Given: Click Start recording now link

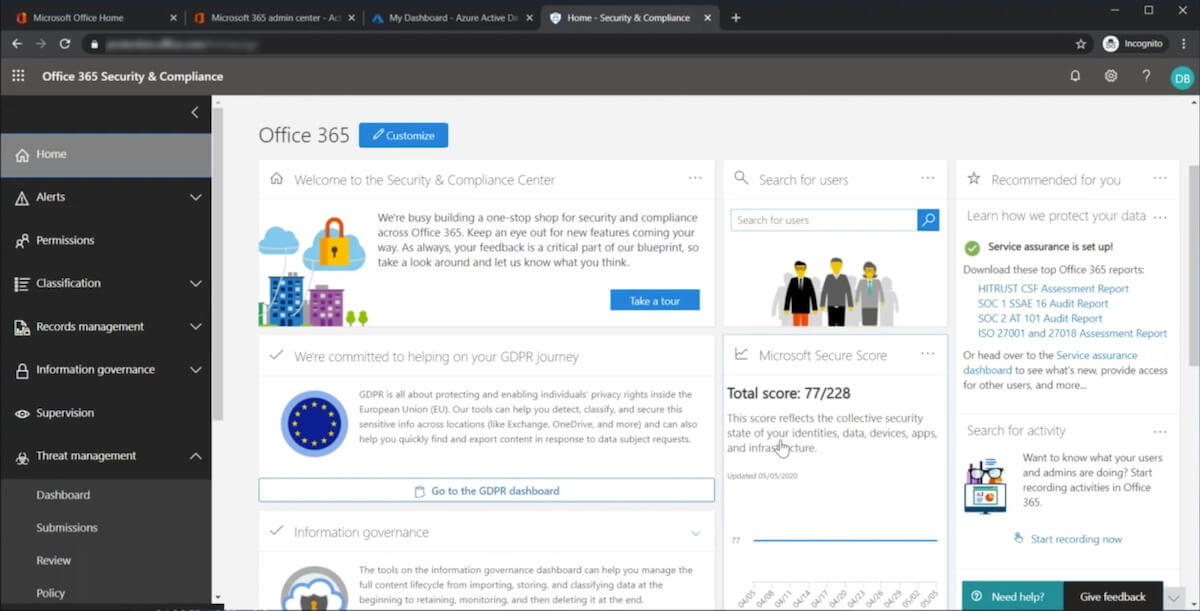Looking at the screenshot, I should point(1076,539).
